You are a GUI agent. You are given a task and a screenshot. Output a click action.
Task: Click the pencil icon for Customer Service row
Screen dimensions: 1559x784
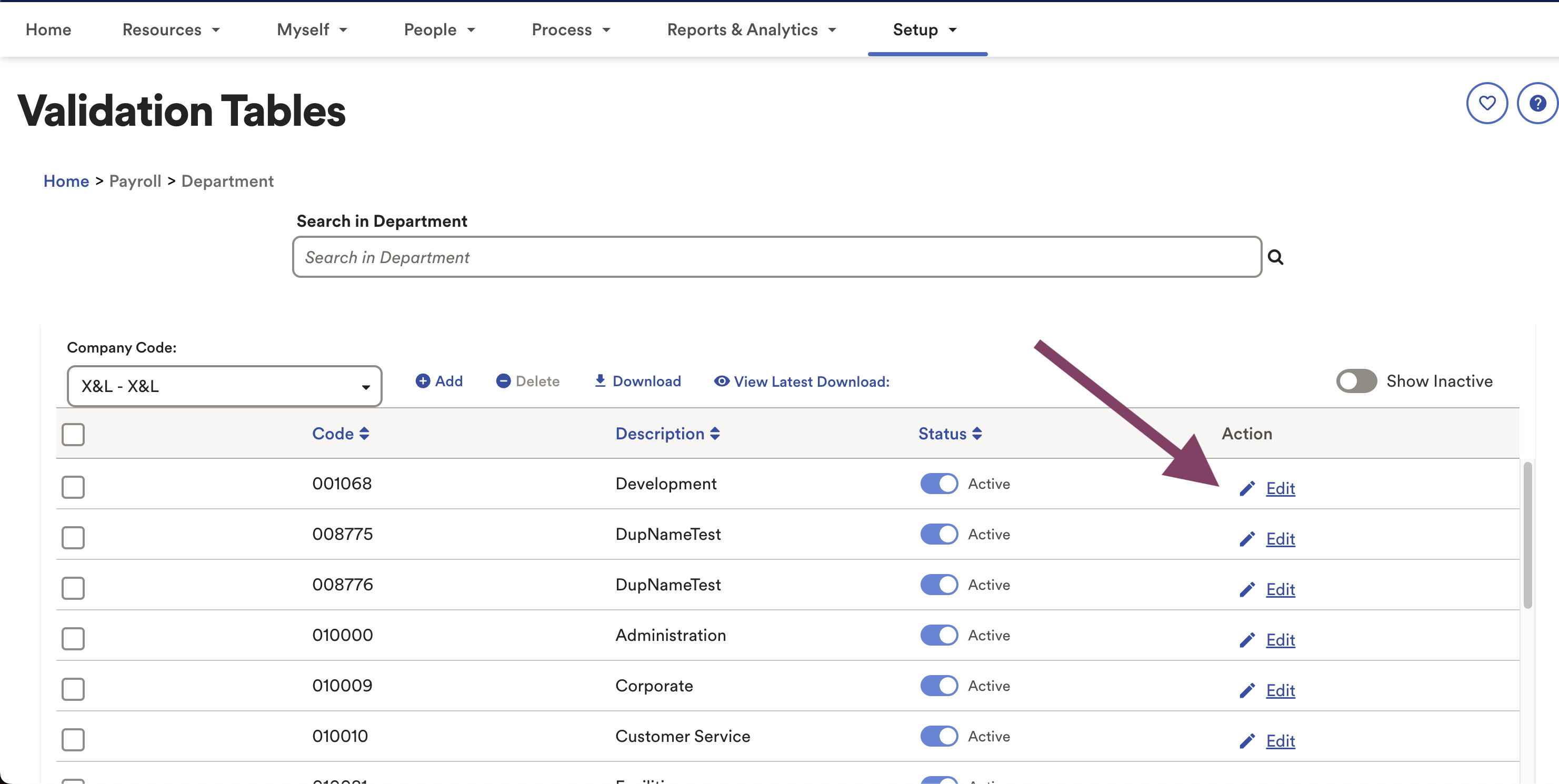coord(1247,741)
